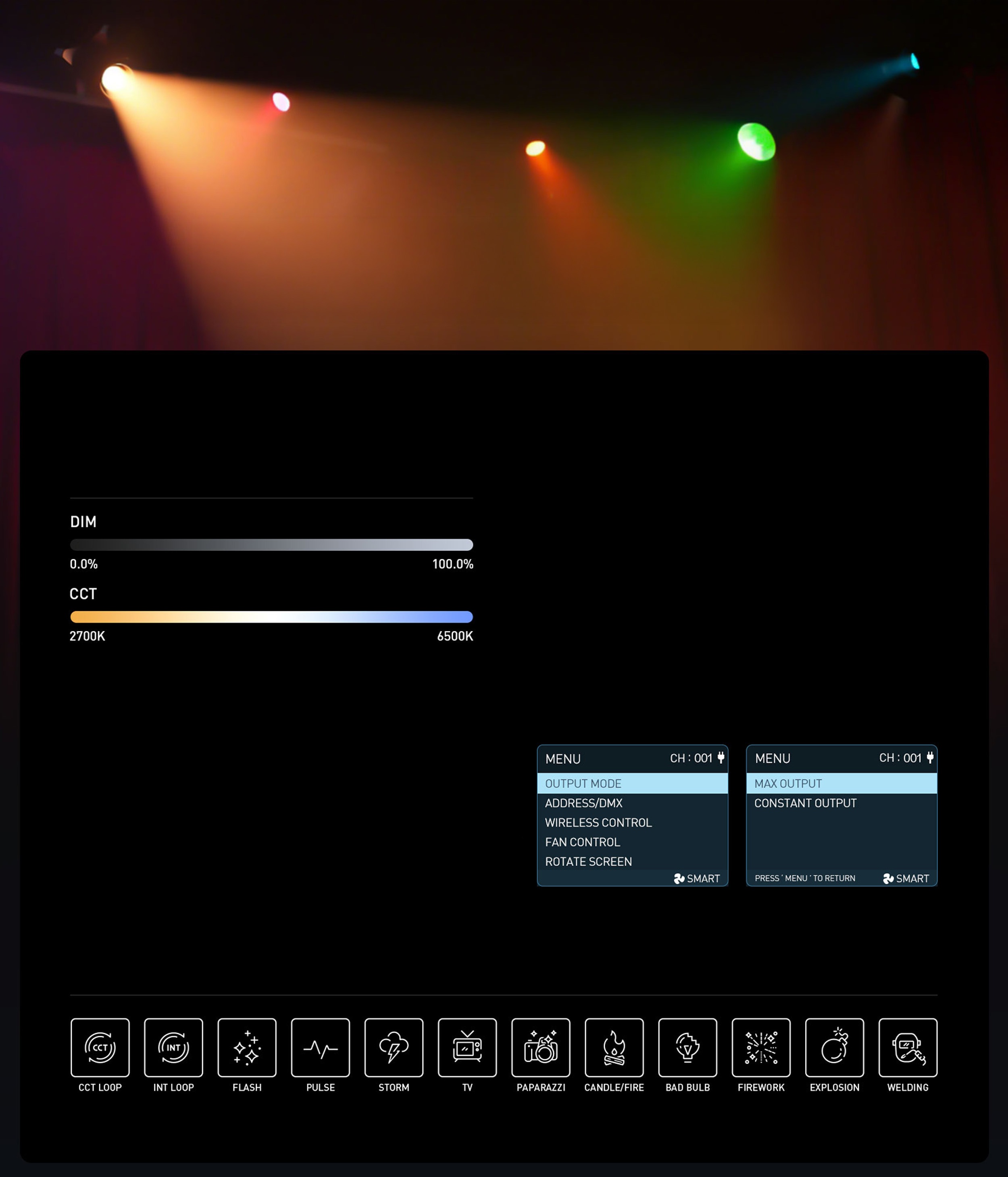Select ROTATE SCREEN menu entry
The image size is (1008, 1177).
coord(633,861)
